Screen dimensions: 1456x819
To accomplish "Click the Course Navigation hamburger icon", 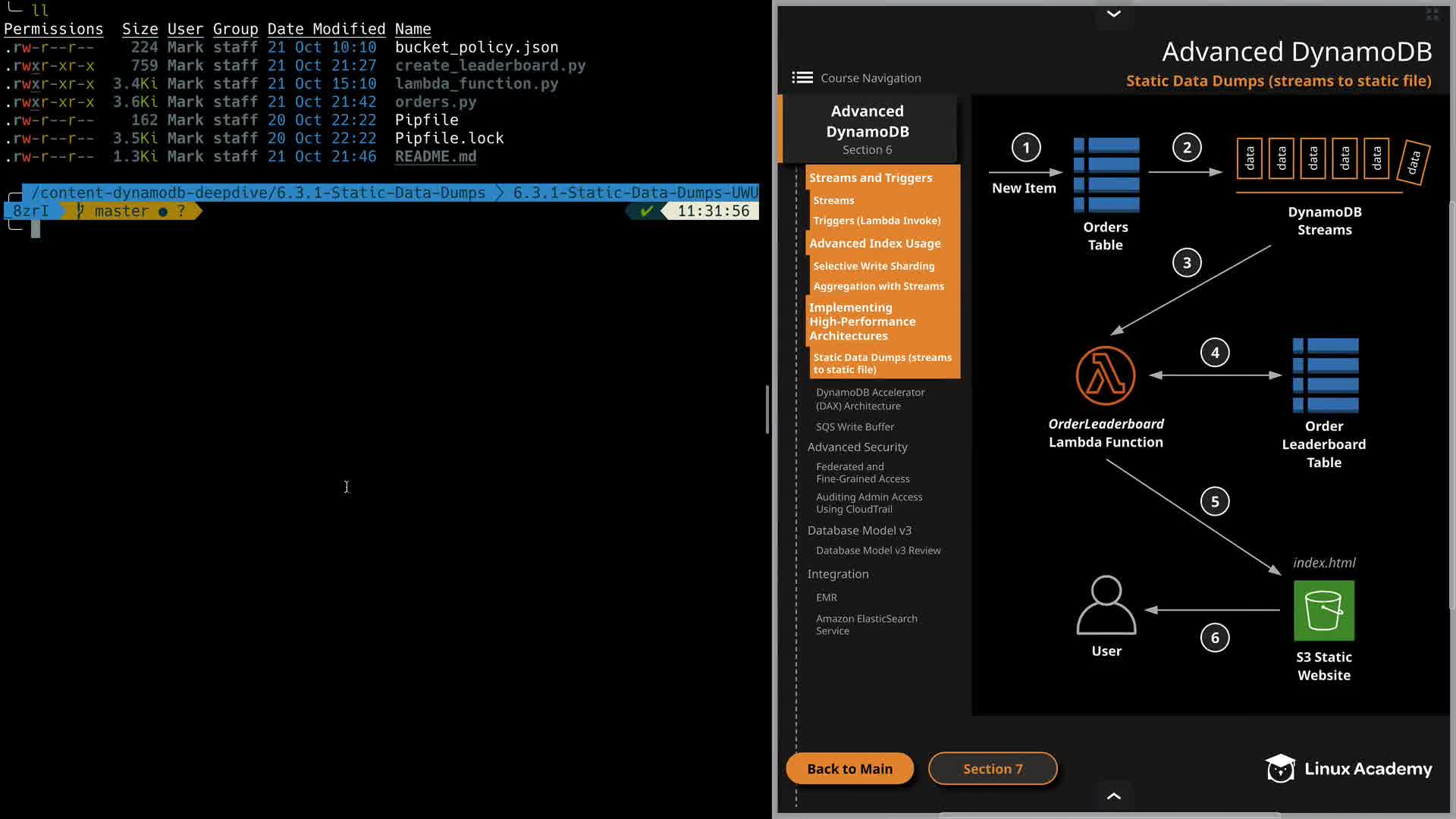I will 802,78.
